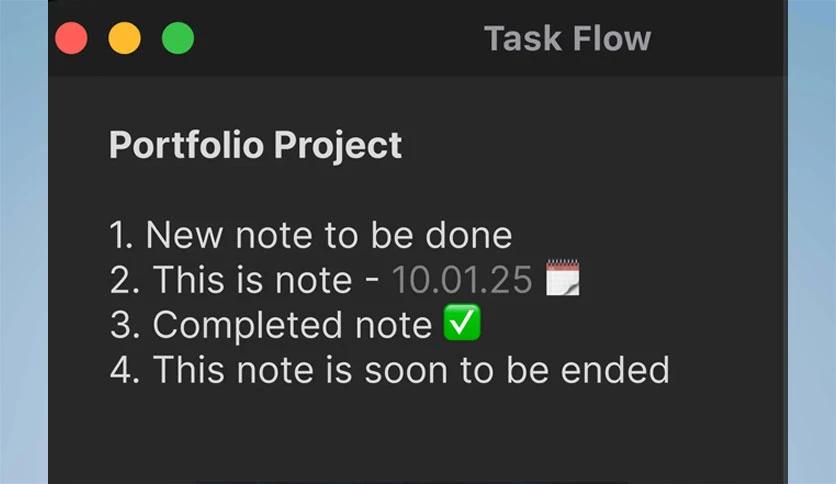This screenshot has height=484, width=836.
Task: Click the calendar icon next to 10.01.25
Action: pos(562,278)
